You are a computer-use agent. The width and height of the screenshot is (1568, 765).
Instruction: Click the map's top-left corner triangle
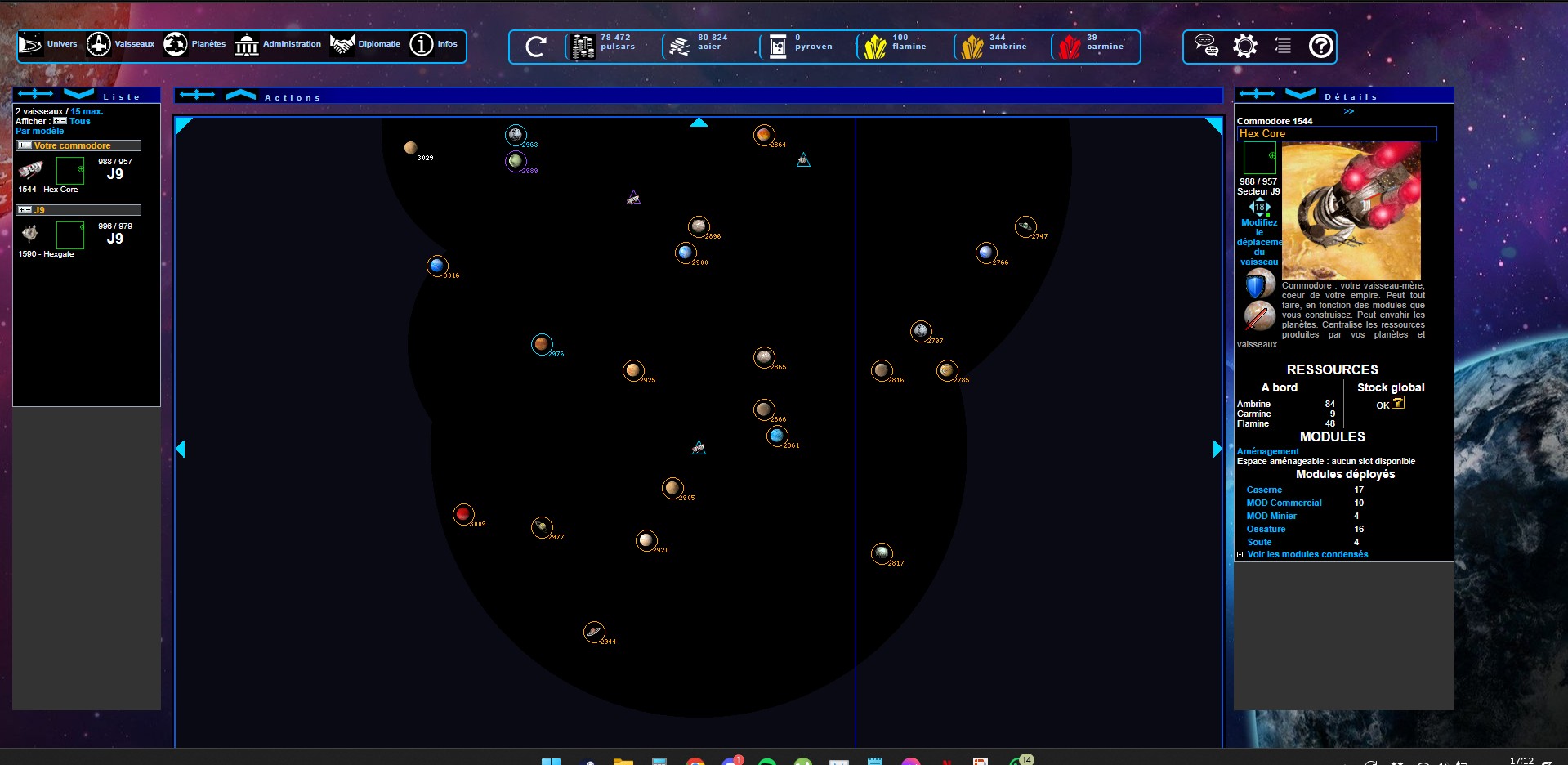(181, 124)
